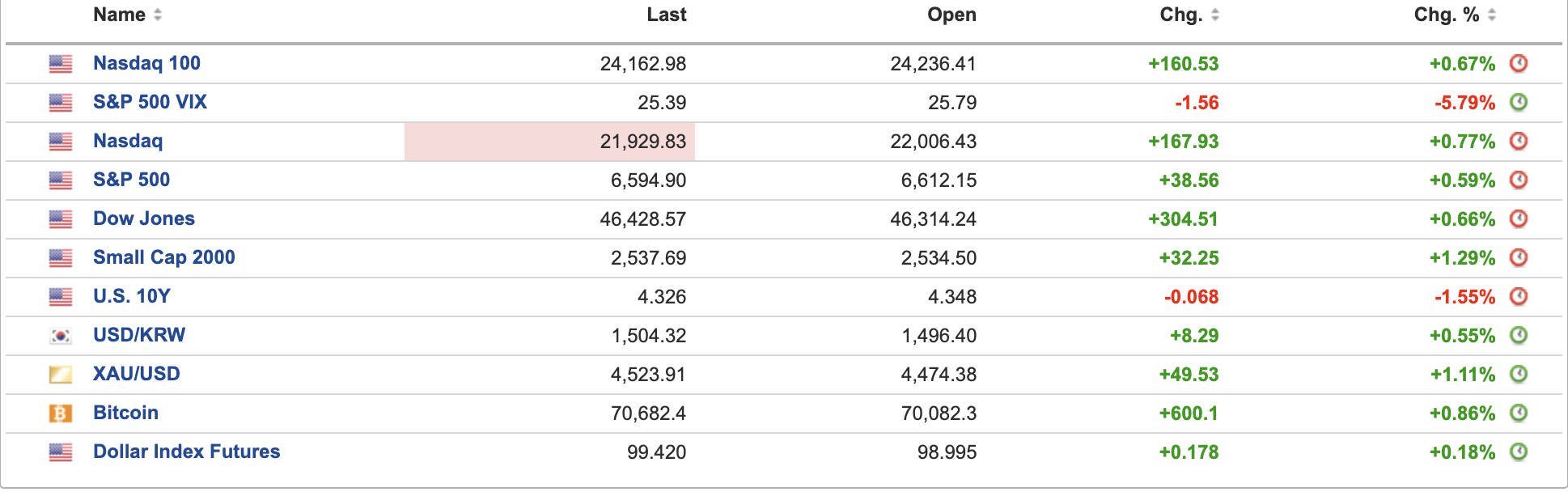Click the gold bar icon beside XAU/USD
This screenshot has height=492, width=1568.
point(61,375)
